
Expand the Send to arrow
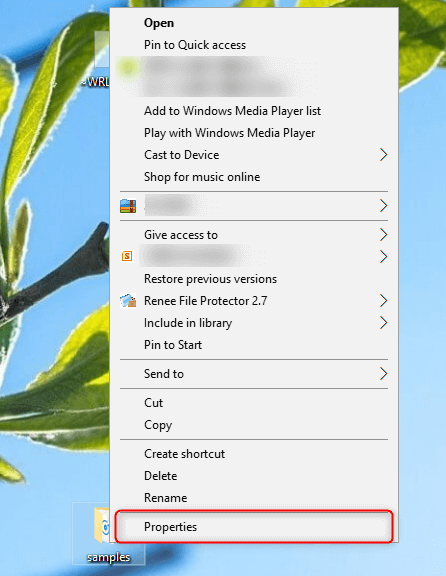tap(383, 374)
